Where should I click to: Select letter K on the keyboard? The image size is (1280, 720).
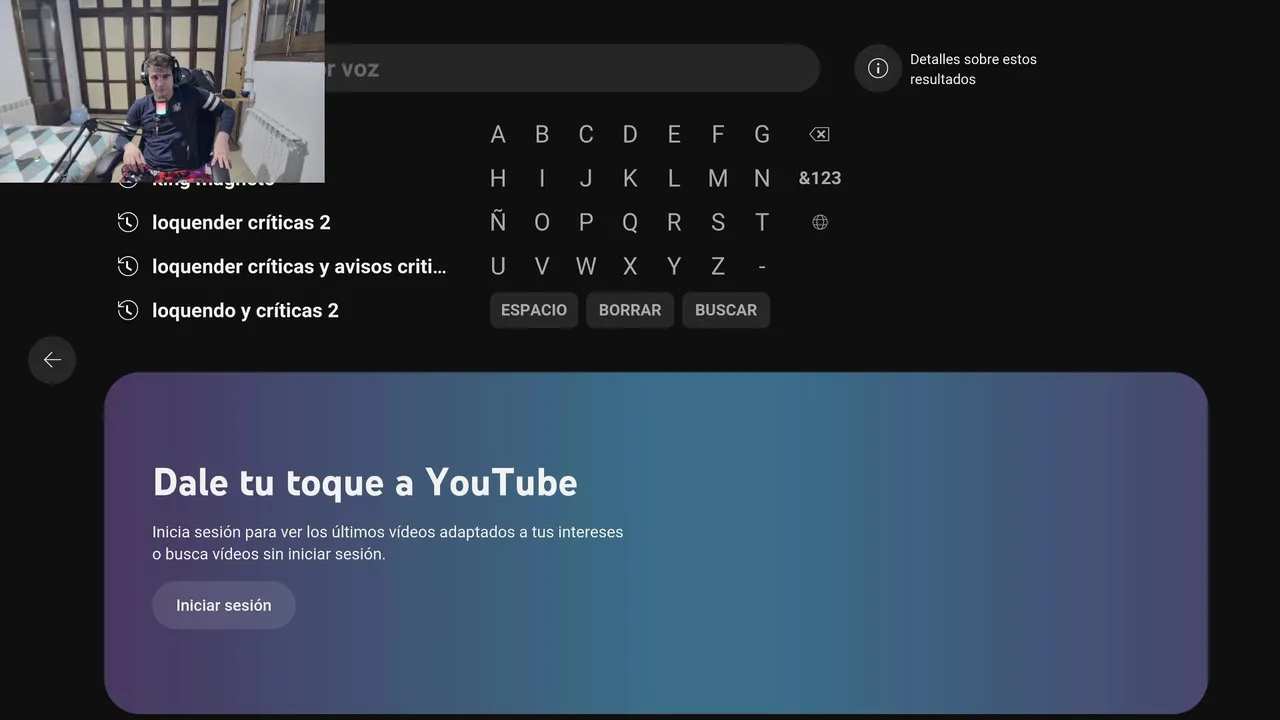click(630, 178)
